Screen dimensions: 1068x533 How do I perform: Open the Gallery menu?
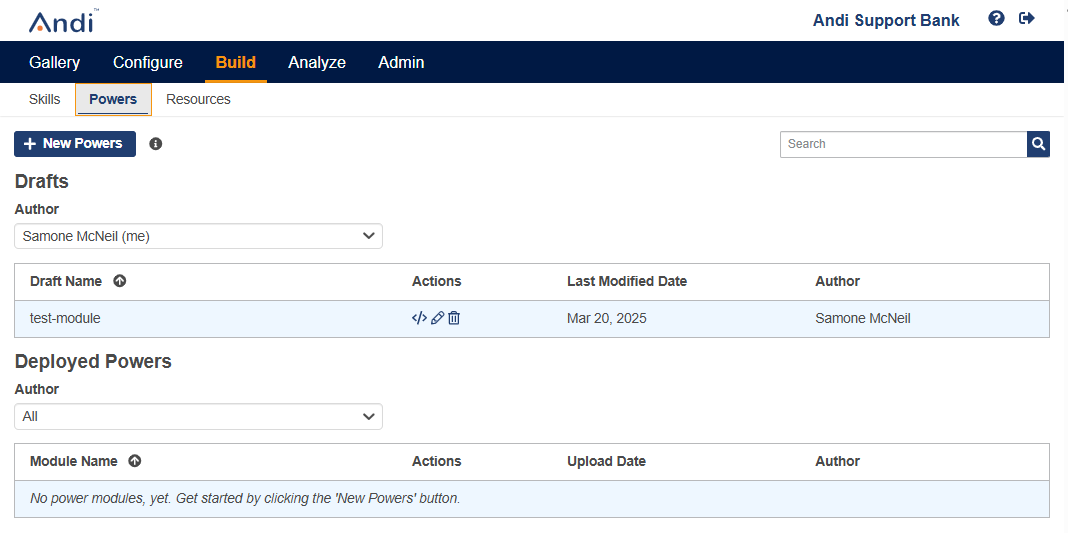tap(54, 63)
